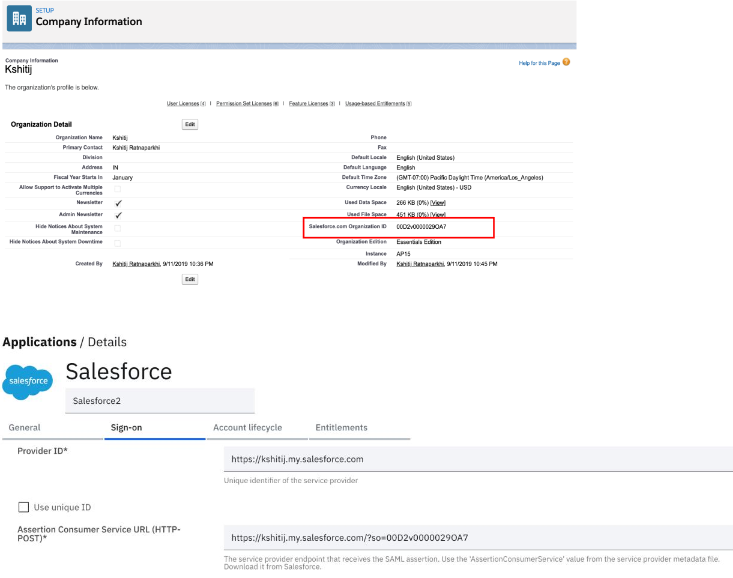Toggle Hide Notices About System Downtime checkbox
Image resolution: width=733 pixels, height=578 pixels.
coord(117,243)
